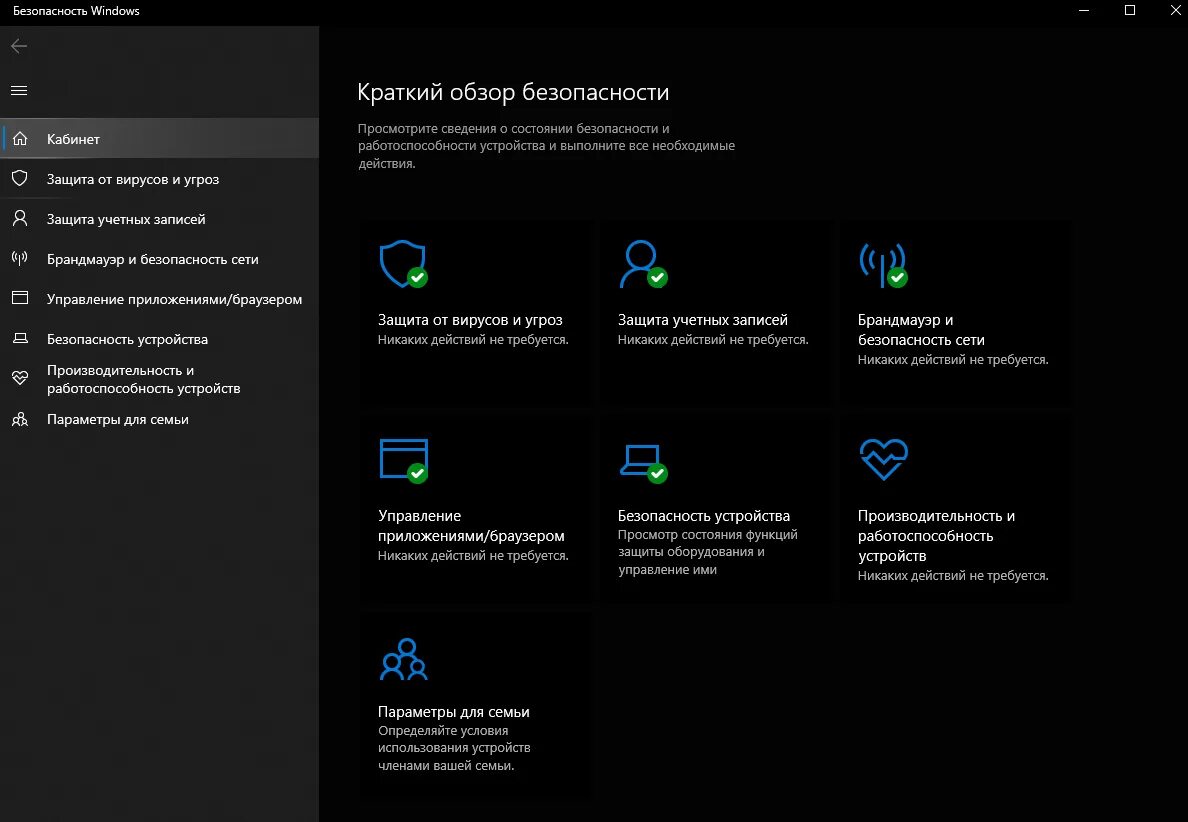Open the Защита учетных записей tile title
The image size is (1188, 822).
point(702,320)
